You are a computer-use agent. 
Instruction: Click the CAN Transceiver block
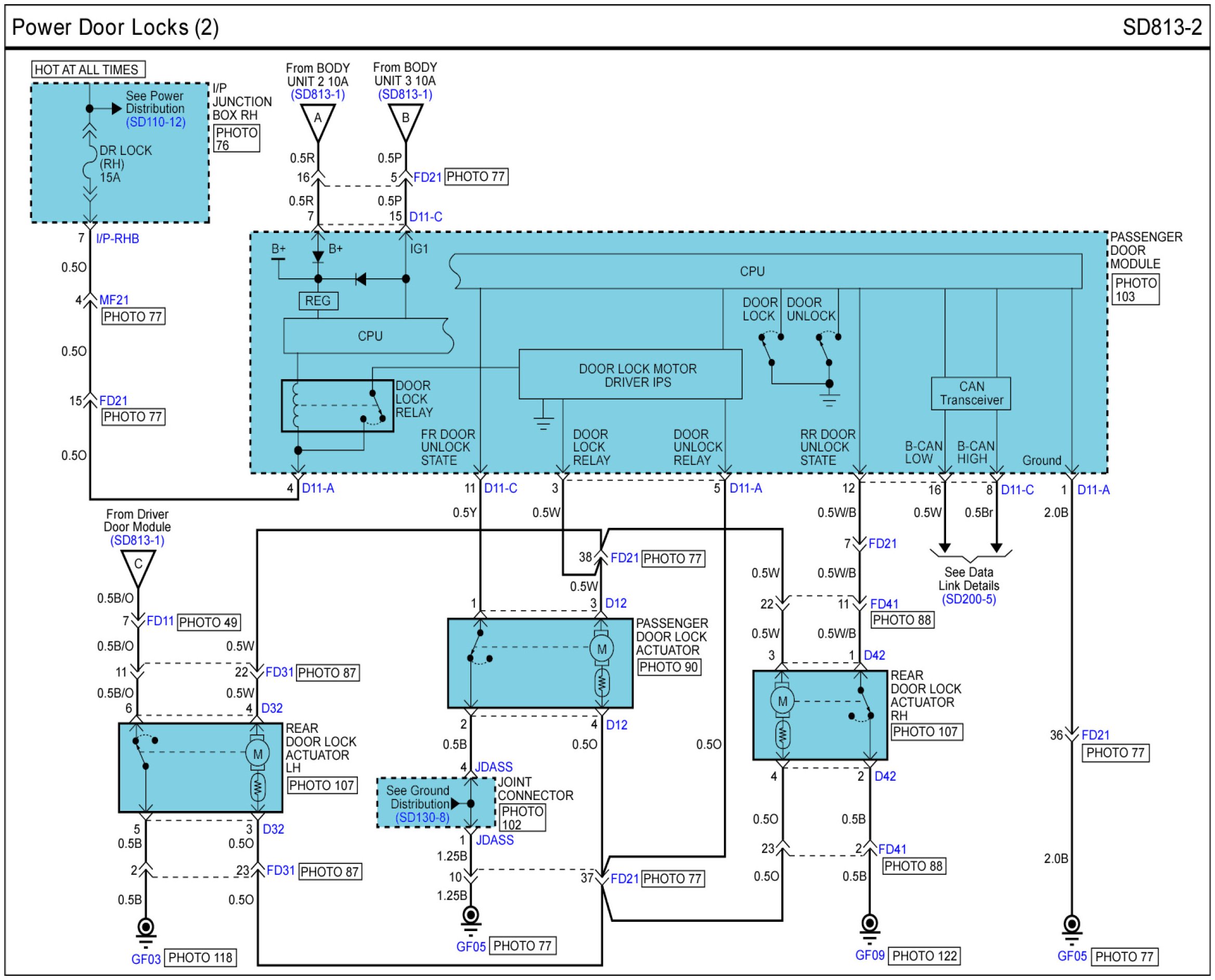coord(971,393)
